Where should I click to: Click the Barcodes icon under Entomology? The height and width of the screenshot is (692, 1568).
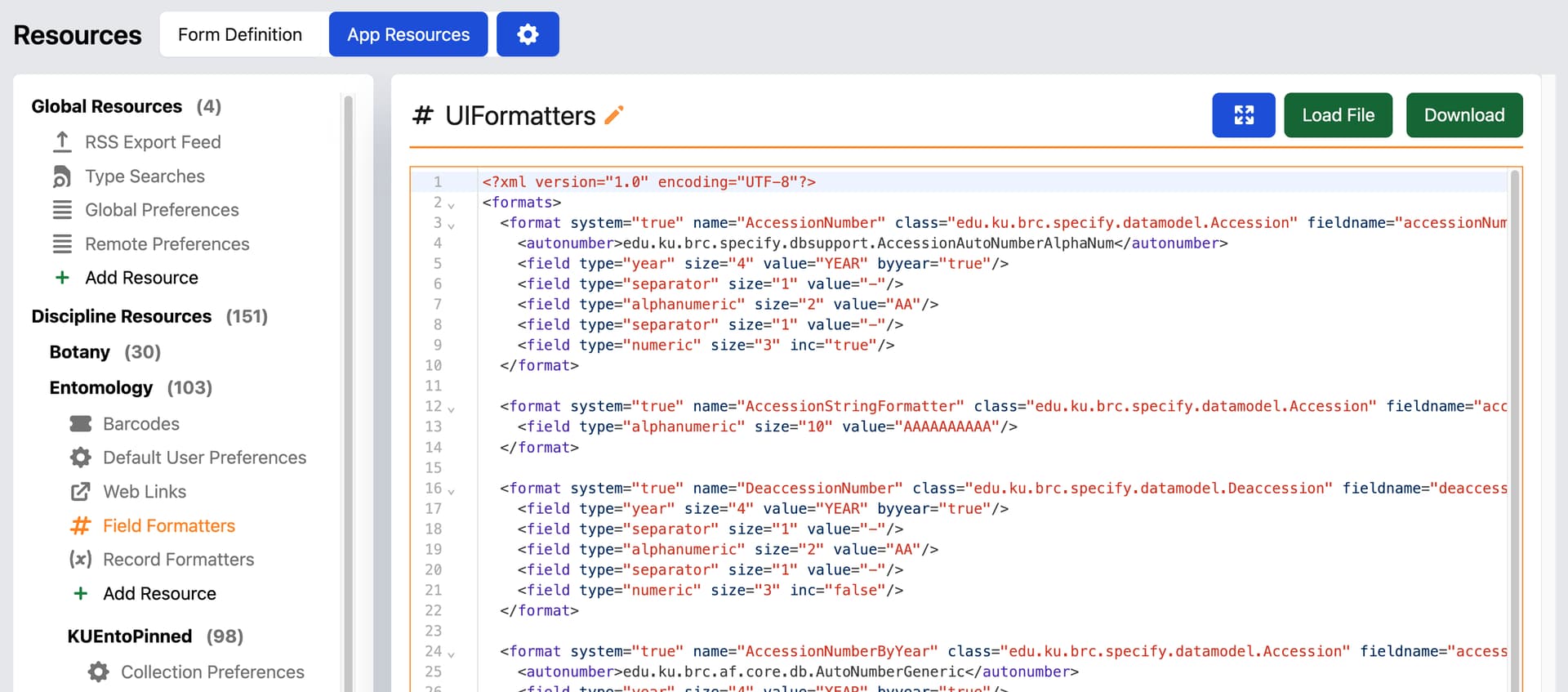point(81,424)
